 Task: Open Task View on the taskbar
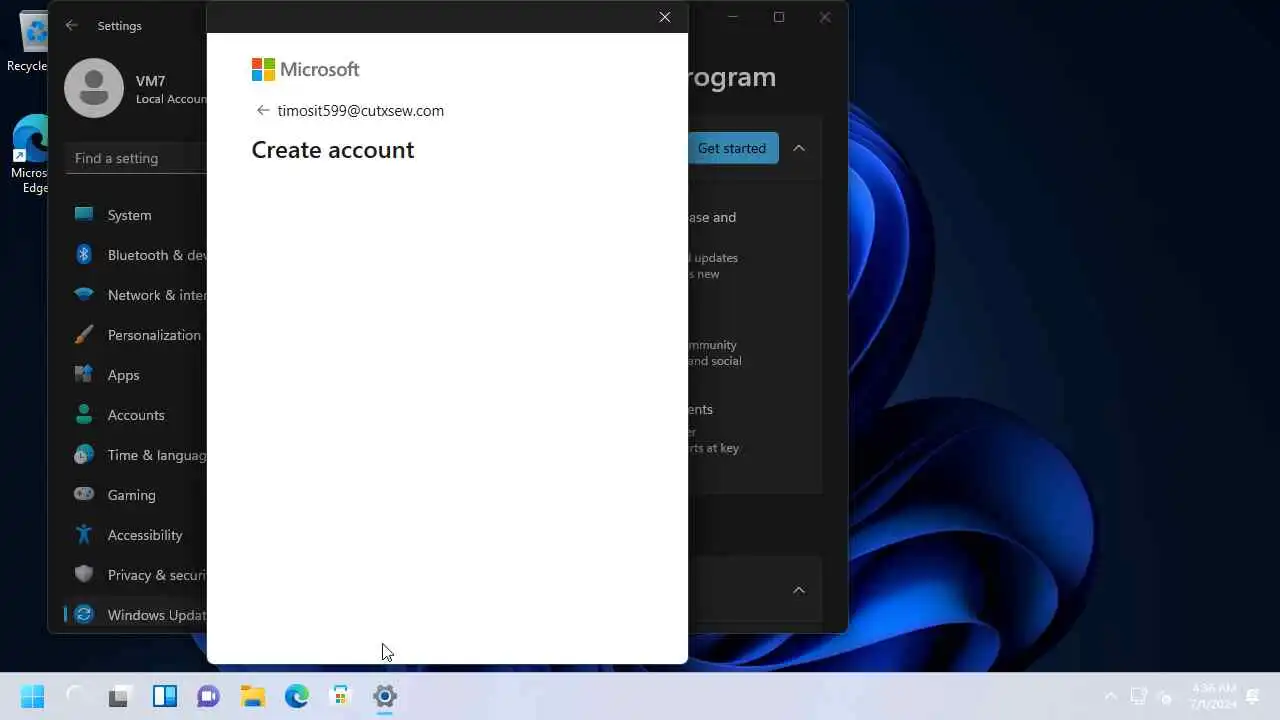coord(119,696)
